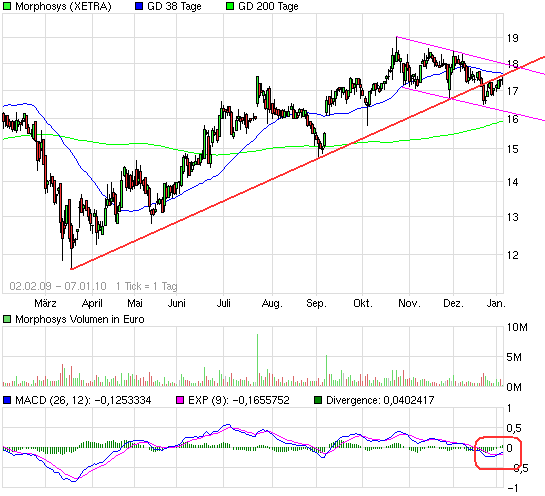Click the blue GD 38 Tage legend swatch
The image size is (545, 496).
pyautogui.click(x=139, y=6)
